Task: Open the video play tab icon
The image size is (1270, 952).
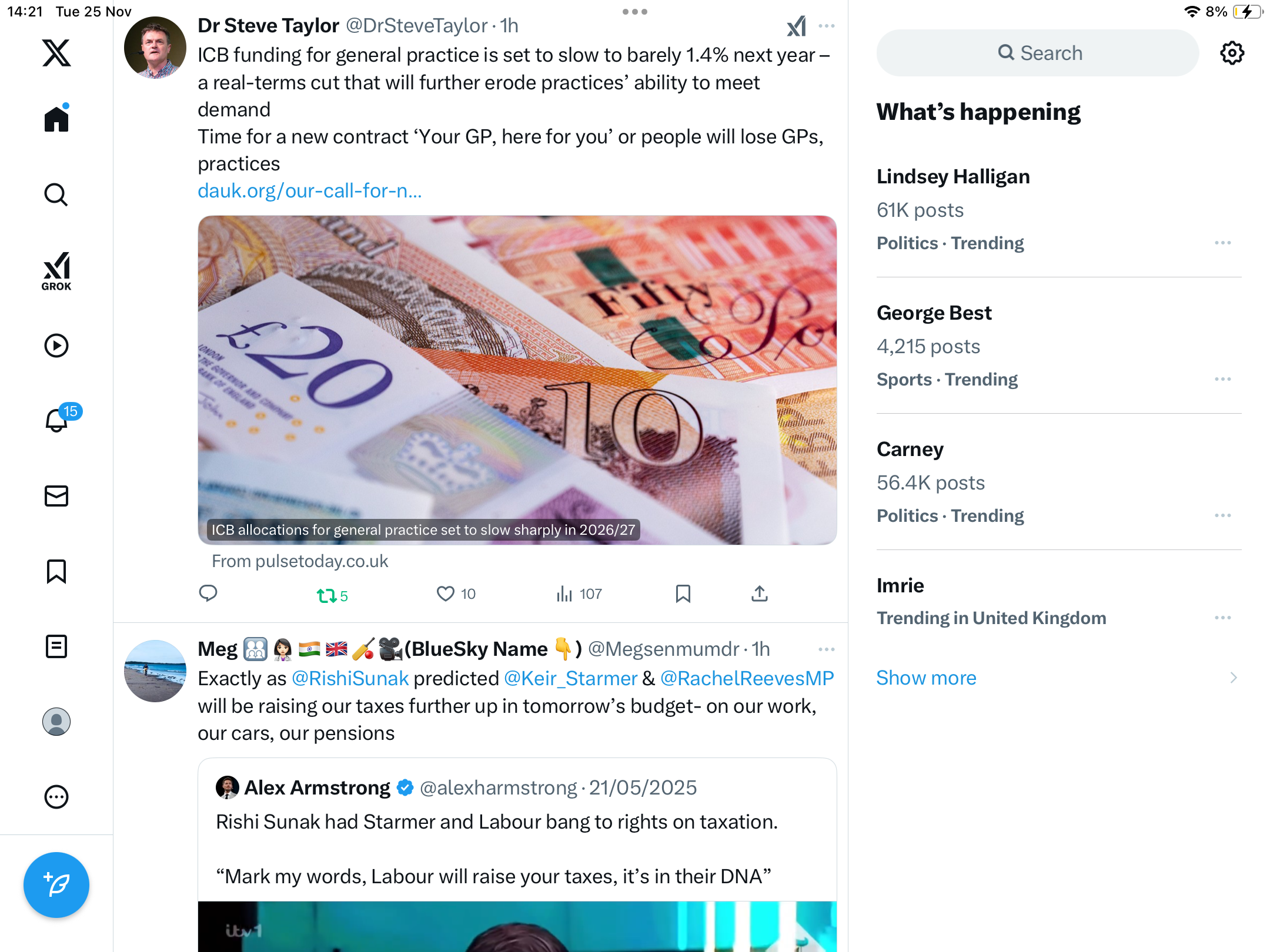Action: click(x=56, y=346)
